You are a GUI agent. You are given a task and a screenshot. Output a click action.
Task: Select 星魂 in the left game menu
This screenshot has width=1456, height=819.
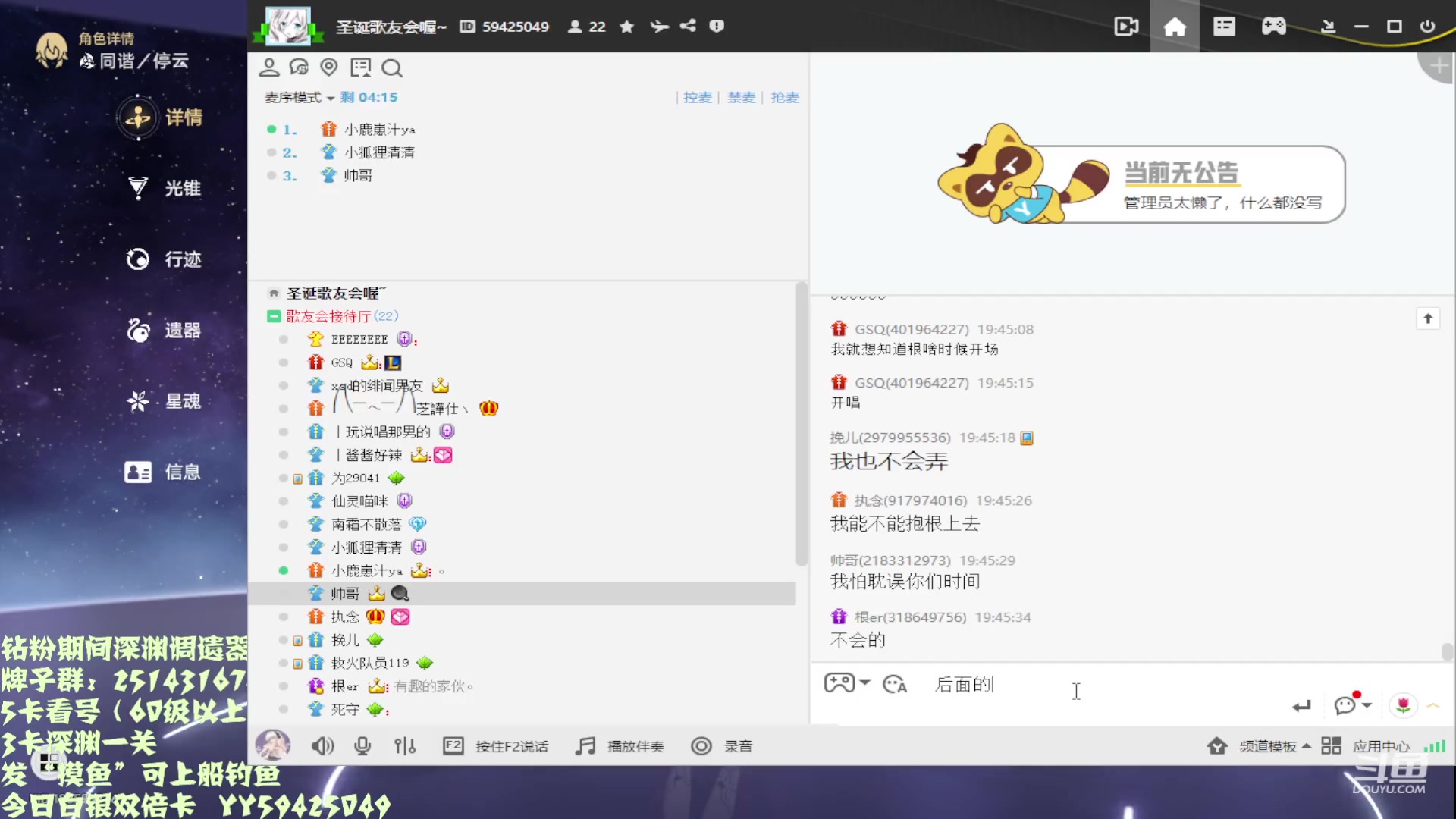click(x=165, y=401)
